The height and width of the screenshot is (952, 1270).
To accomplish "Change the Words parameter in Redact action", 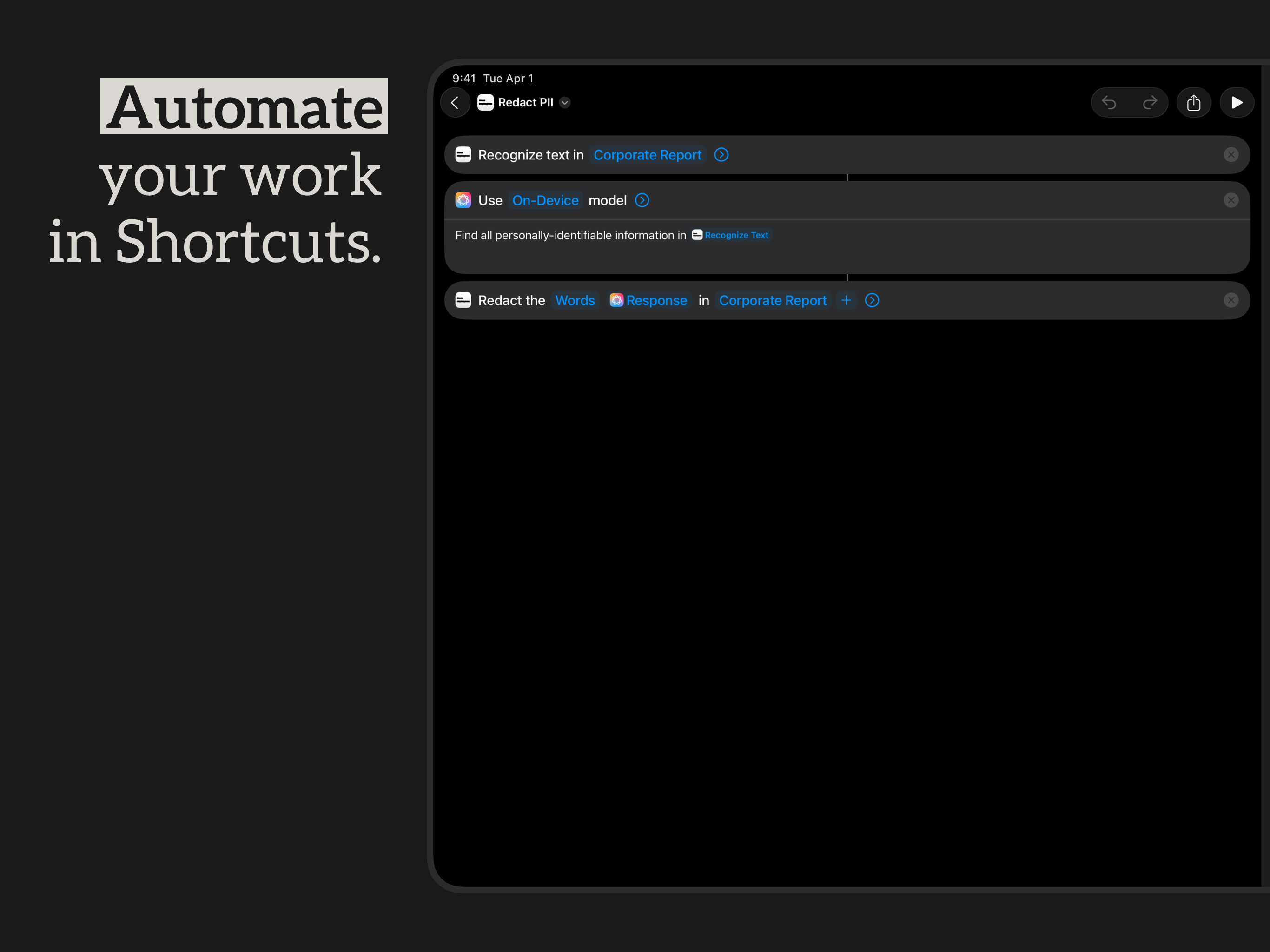I will (575, 300).
